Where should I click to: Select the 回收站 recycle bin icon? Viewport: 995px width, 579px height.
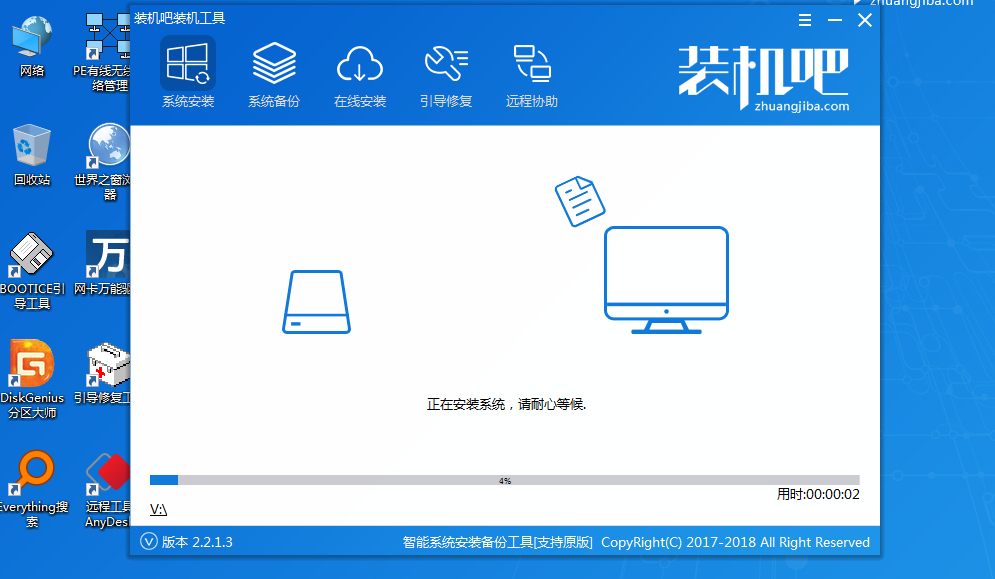coord(32,153)
